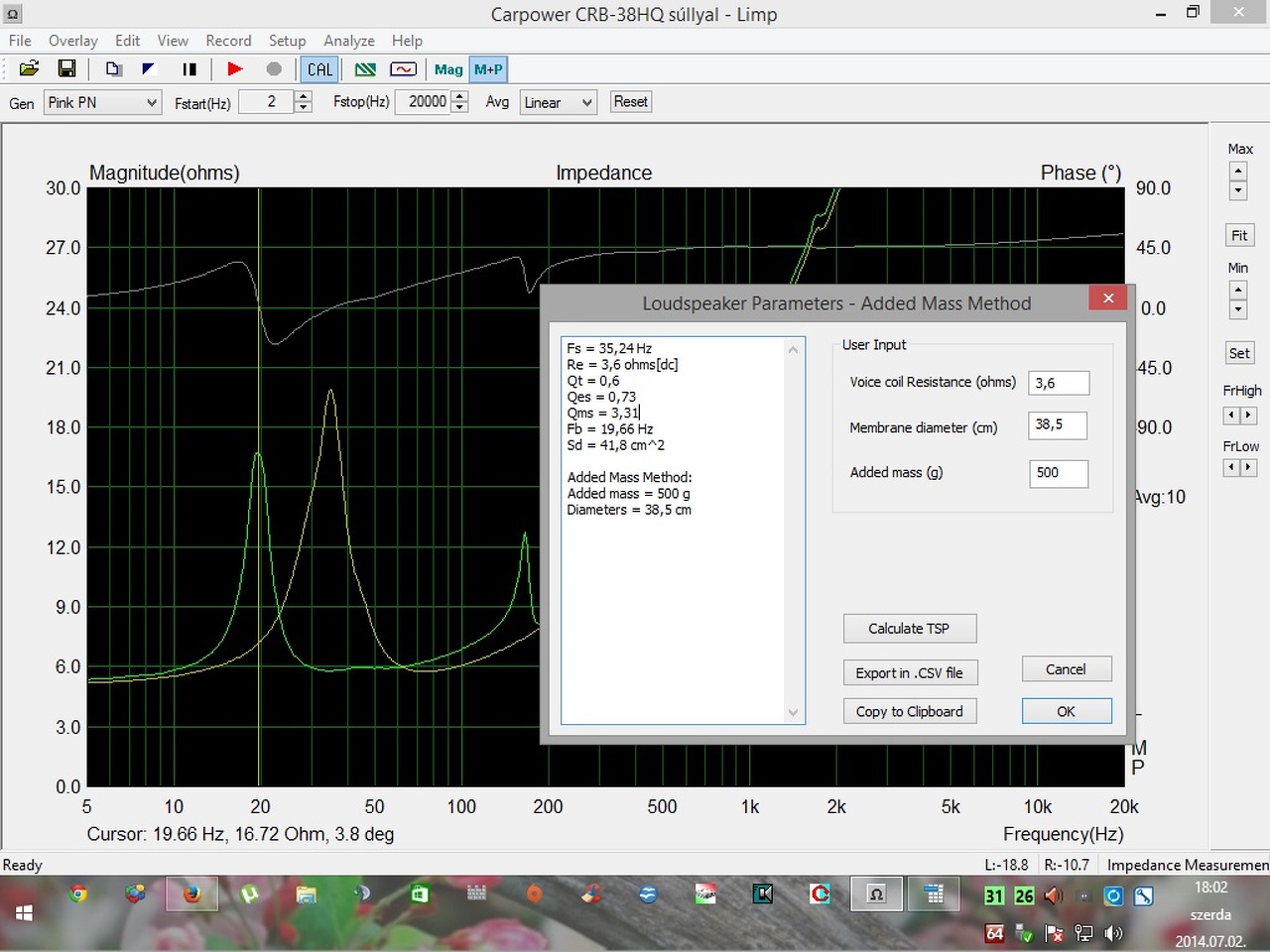Click the Firefox icon in the taskbar
Viewport: 1270px width, 952px height.
pos(191,894)
